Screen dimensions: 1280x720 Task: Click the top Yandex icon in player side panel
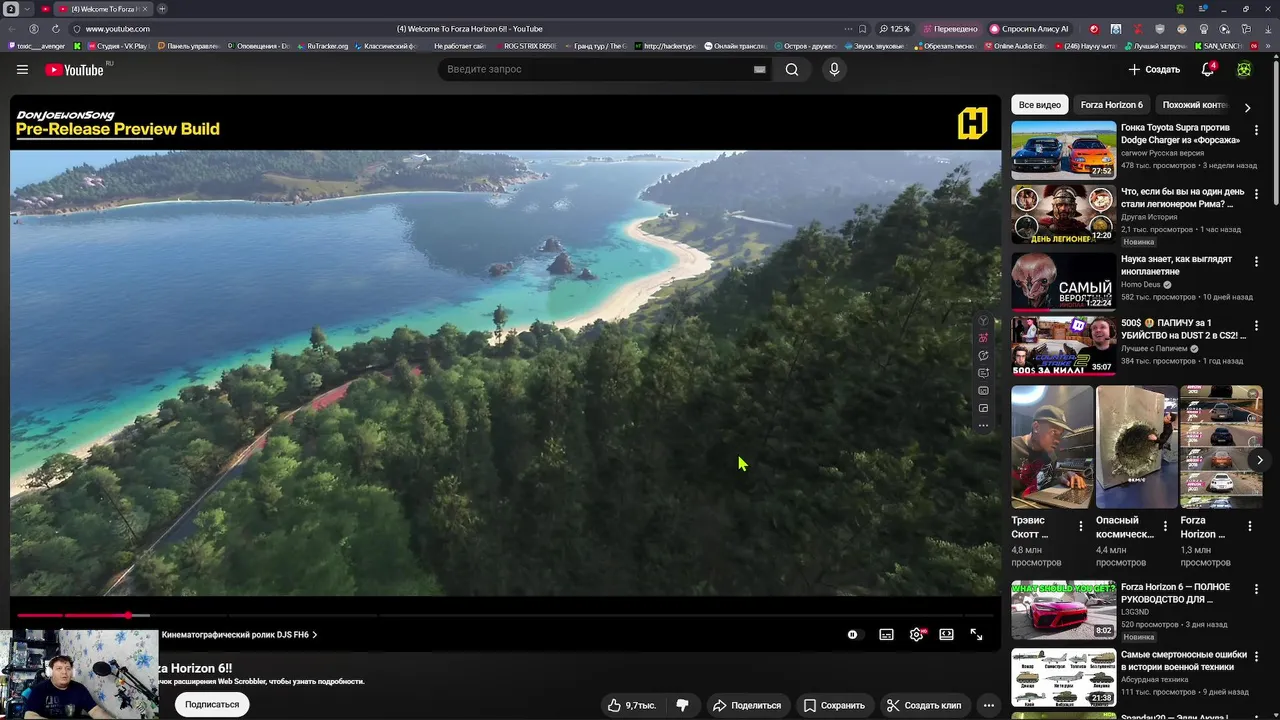(983, 321)
